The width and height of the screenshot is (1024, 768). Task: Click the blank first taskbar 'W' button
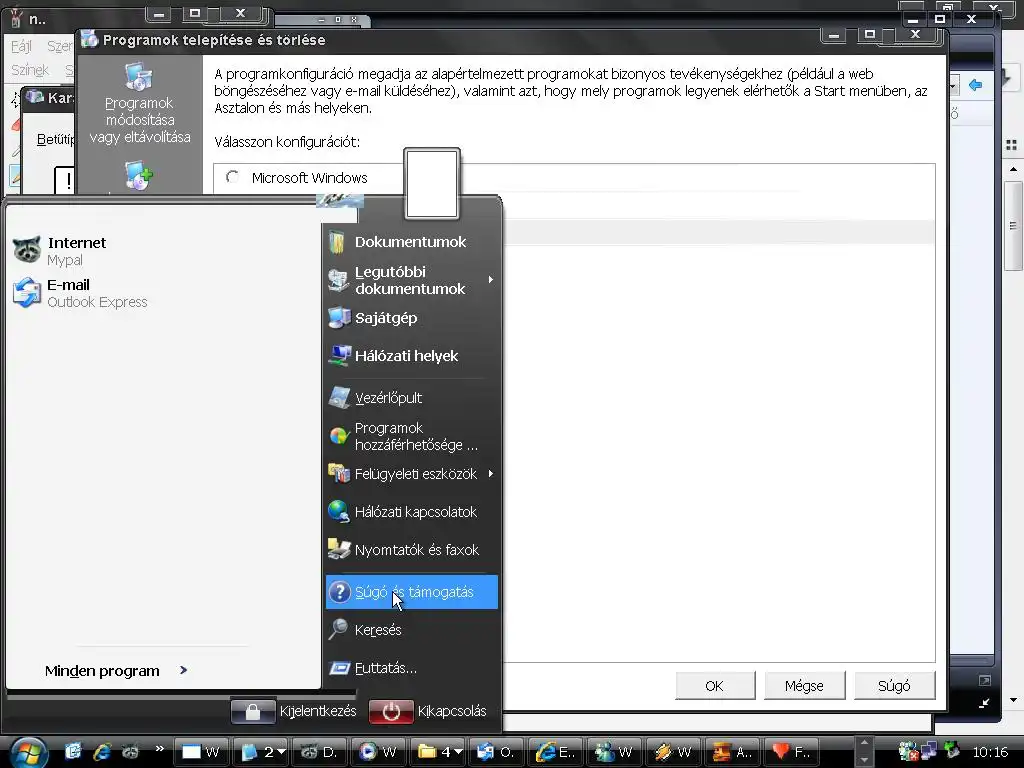[202, 752]
